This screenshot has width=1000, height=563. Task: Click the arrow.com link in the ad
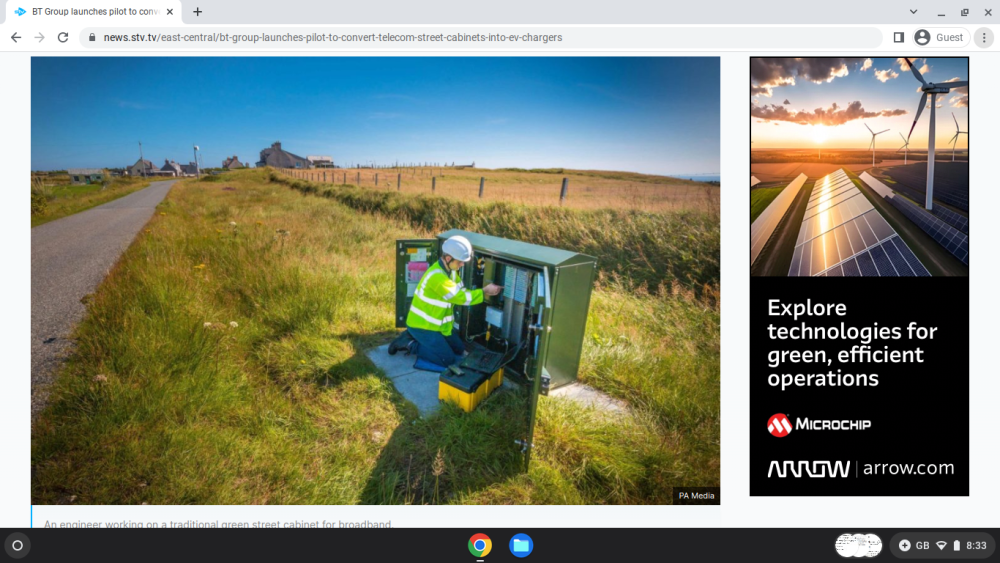pyautogui.click(x=908, y=468)
